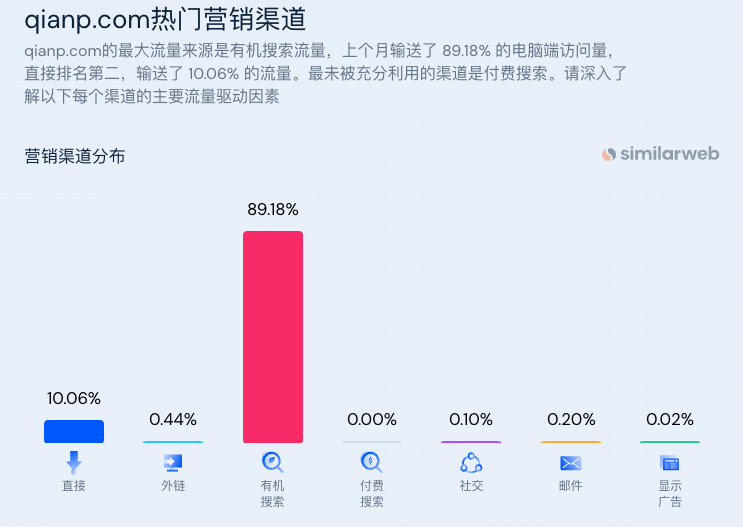Screen dimensions: 743x527
Task: Click the referral links (外链) icon
Action: (x=173, y=462)
